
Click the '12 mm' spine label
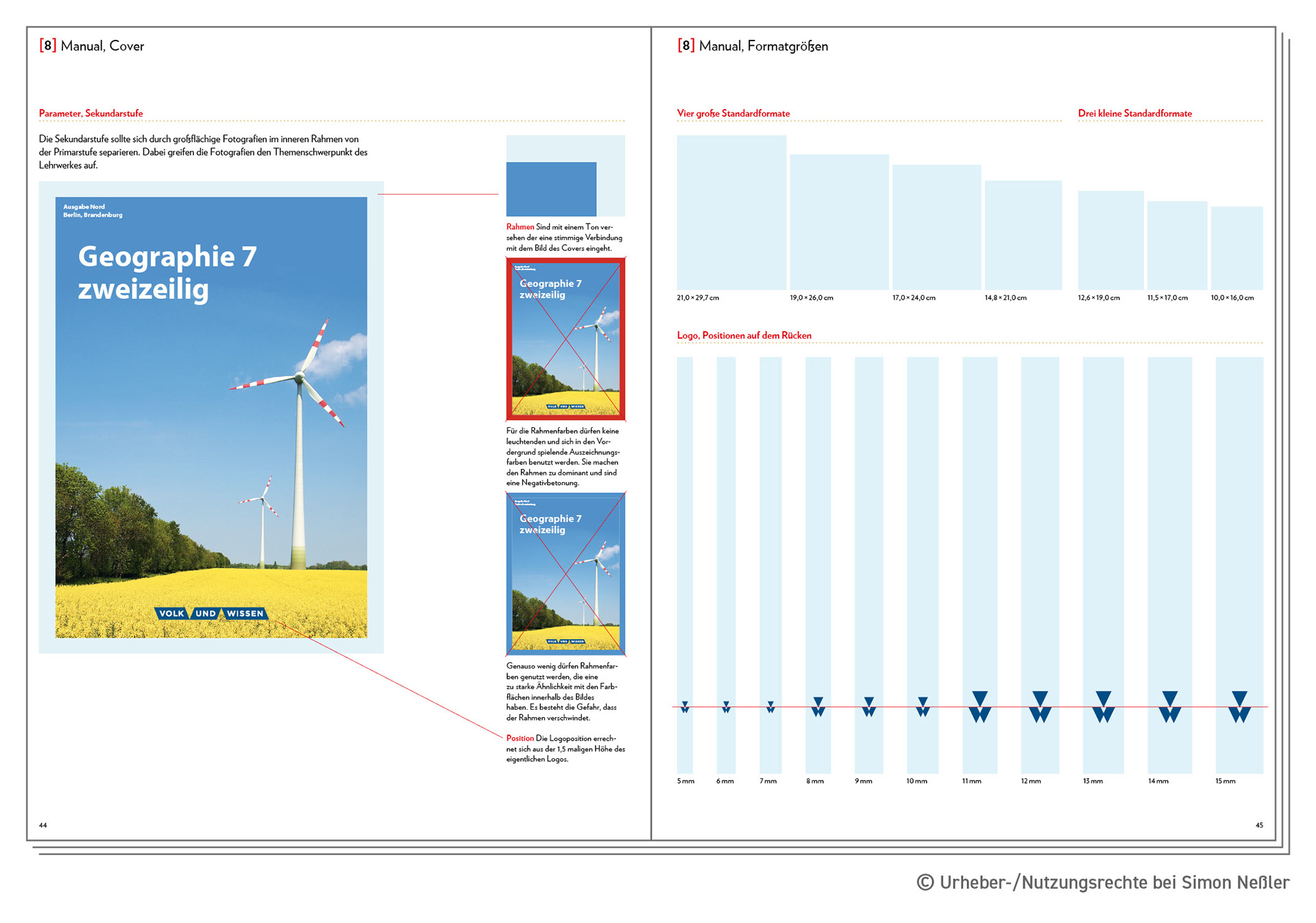coord(1030,781)
